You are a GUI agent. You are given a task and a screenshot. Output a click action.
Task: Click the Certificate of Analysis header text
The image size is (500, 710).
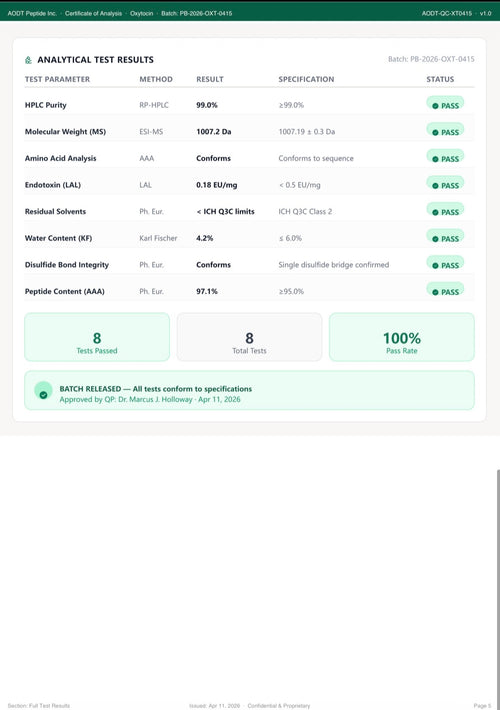coord(93,14)
